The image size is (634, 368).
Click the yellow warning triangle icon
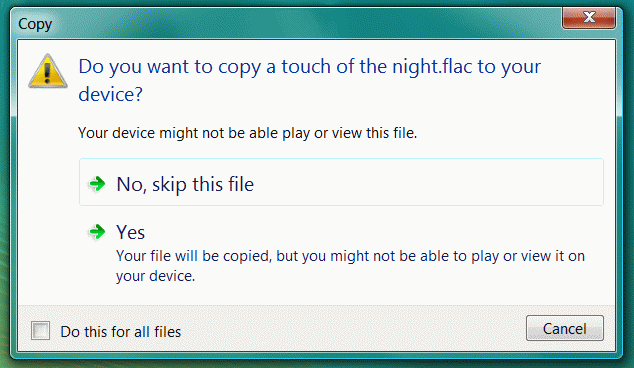pos(48,71)
